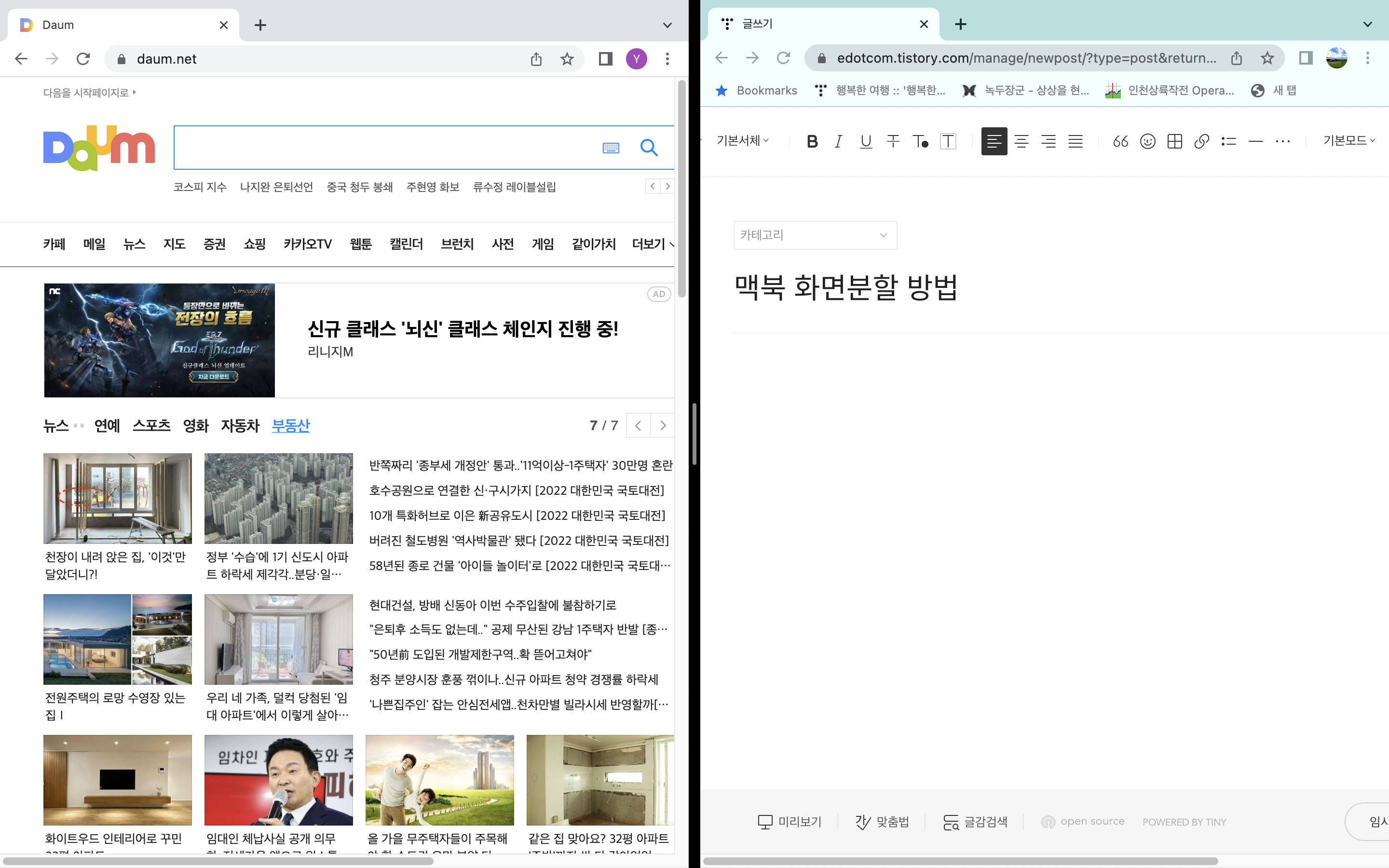Switch to the 스포츠 news tab

[x=151, y=426]
